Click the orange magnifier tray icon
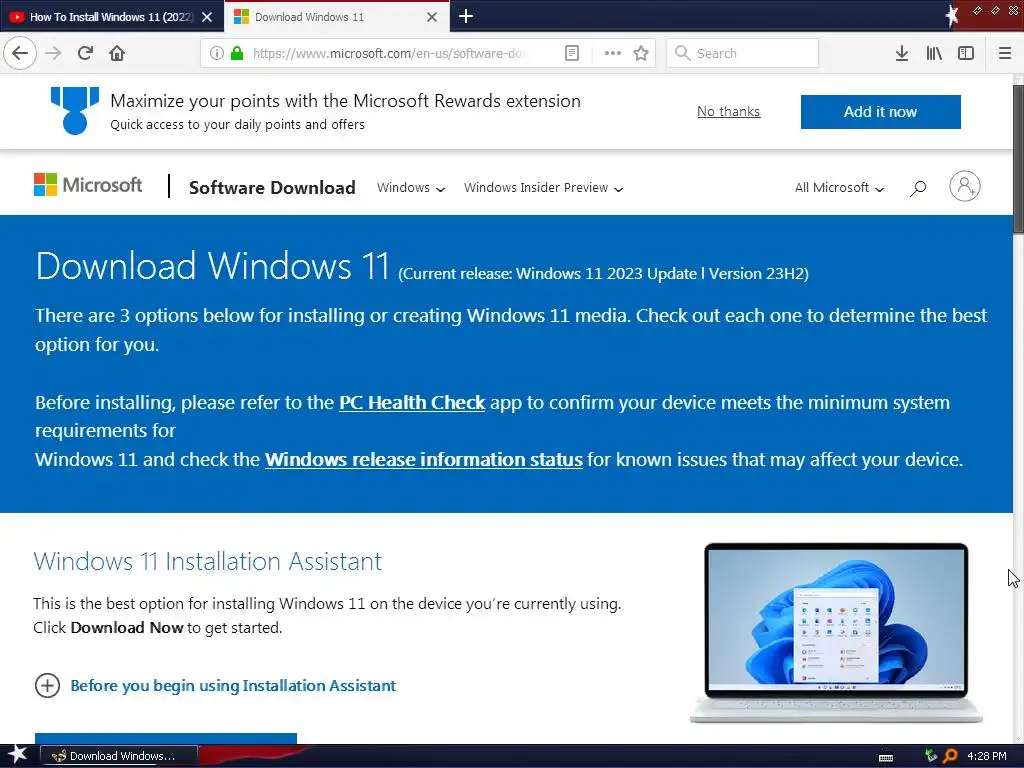1024x768 pixels. 950,756
